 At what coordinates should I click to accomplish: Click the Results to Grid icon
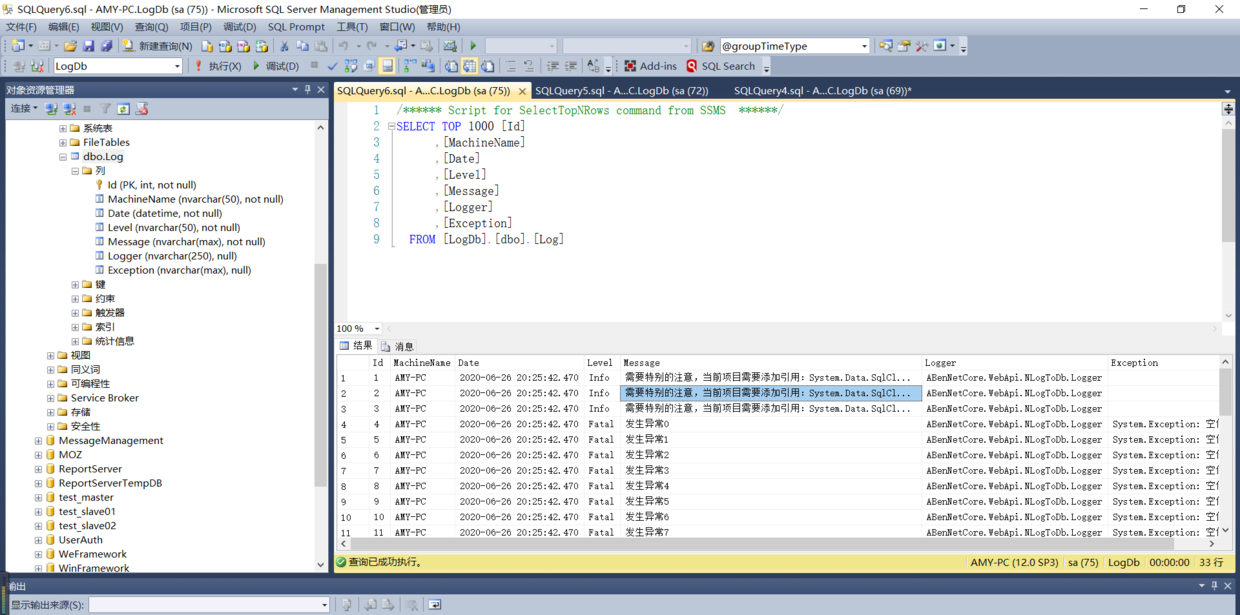tap(469, 66)
